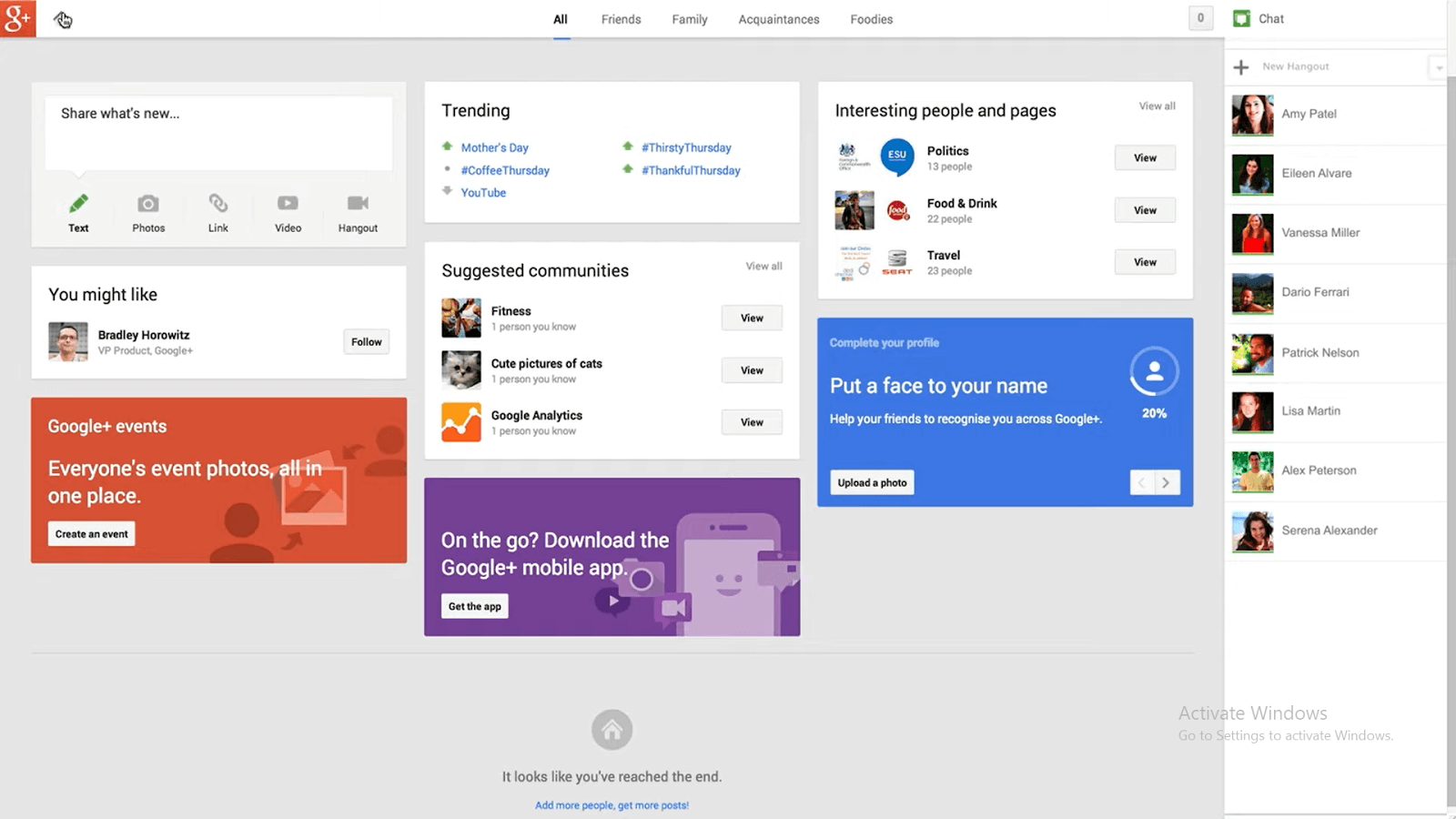Open chat with Eileen Alvare
Screen dimensions: 1456x819
coord(1335,174)
